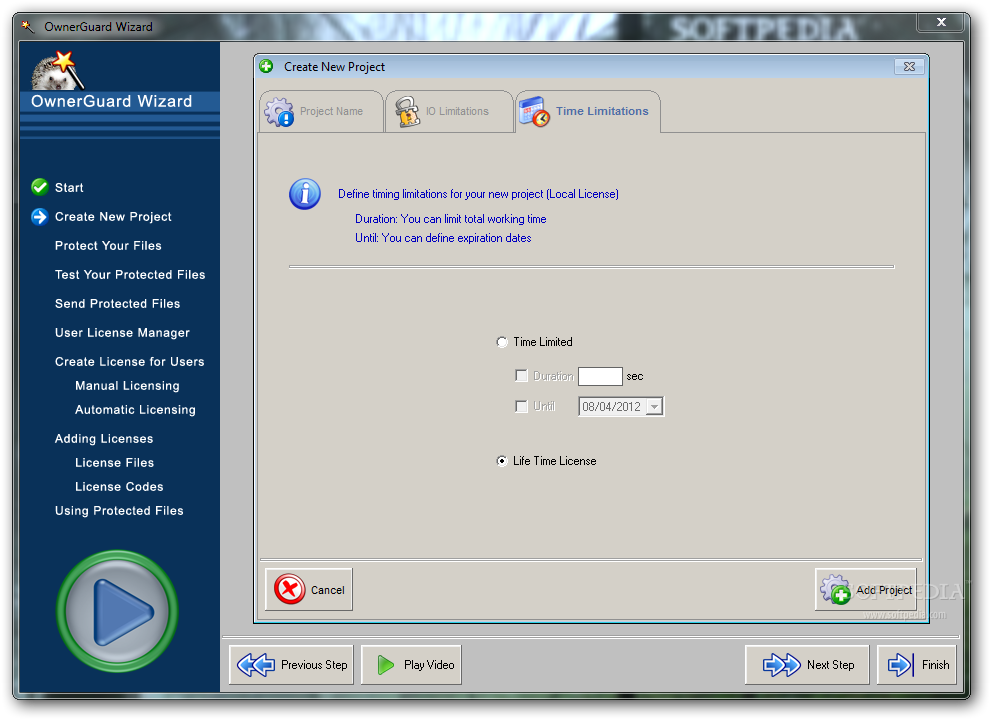
Task: Click the double left arrow Previous Step icon
Action: pyautogui.click(x=256, y=665)
